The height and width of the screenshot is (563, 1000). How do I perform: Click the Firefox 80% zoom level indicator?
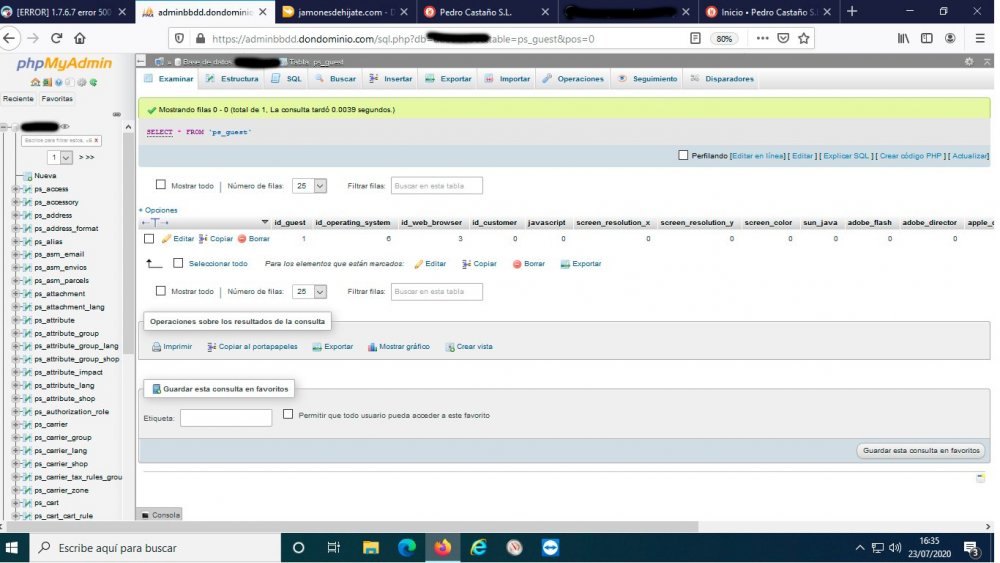coord(724,39)
